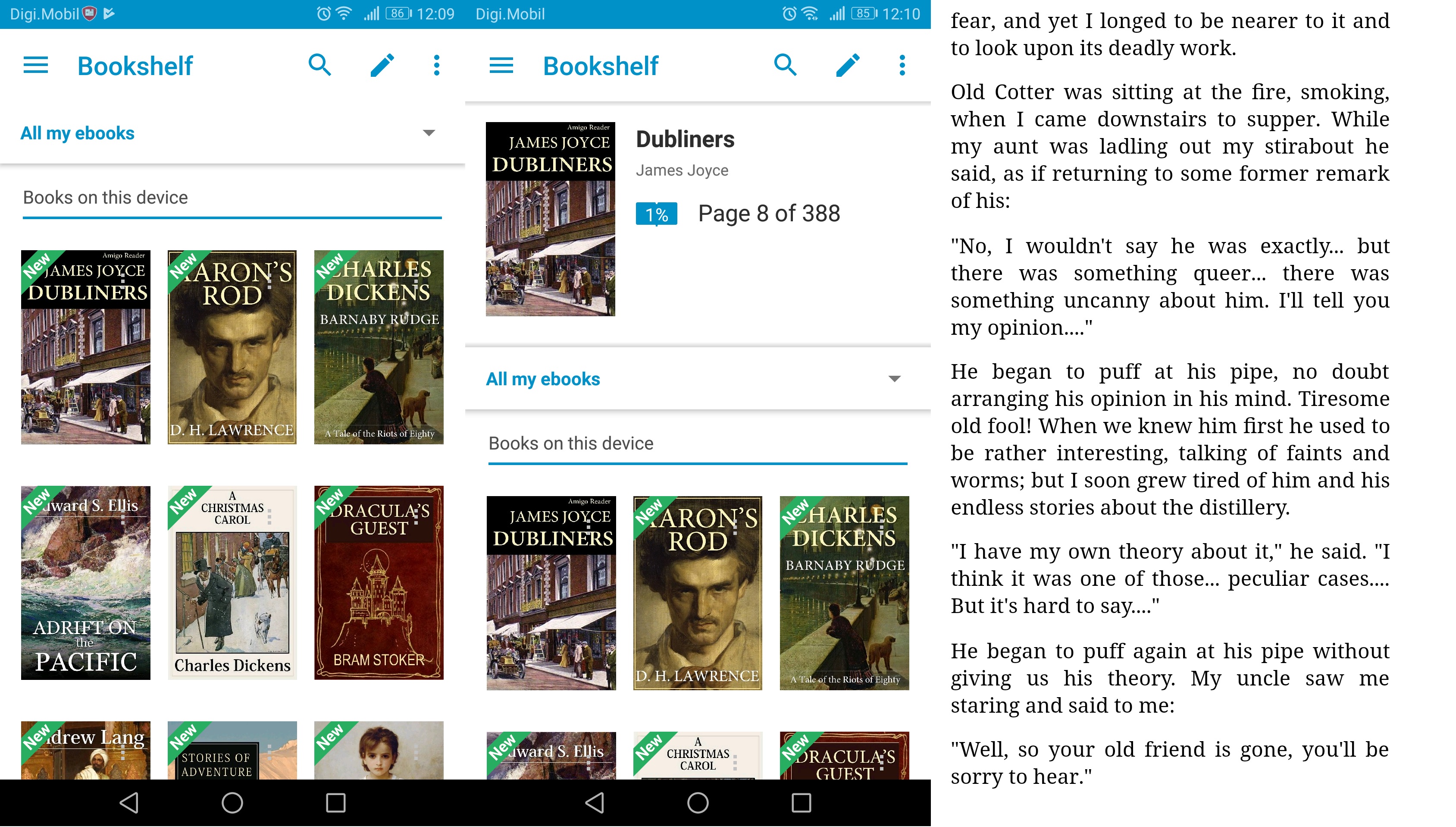This screenshot has width=1456, height=827.
Task: Open Dubliners cover in left bookshelf grid
Action: click(x=86, y=347)
